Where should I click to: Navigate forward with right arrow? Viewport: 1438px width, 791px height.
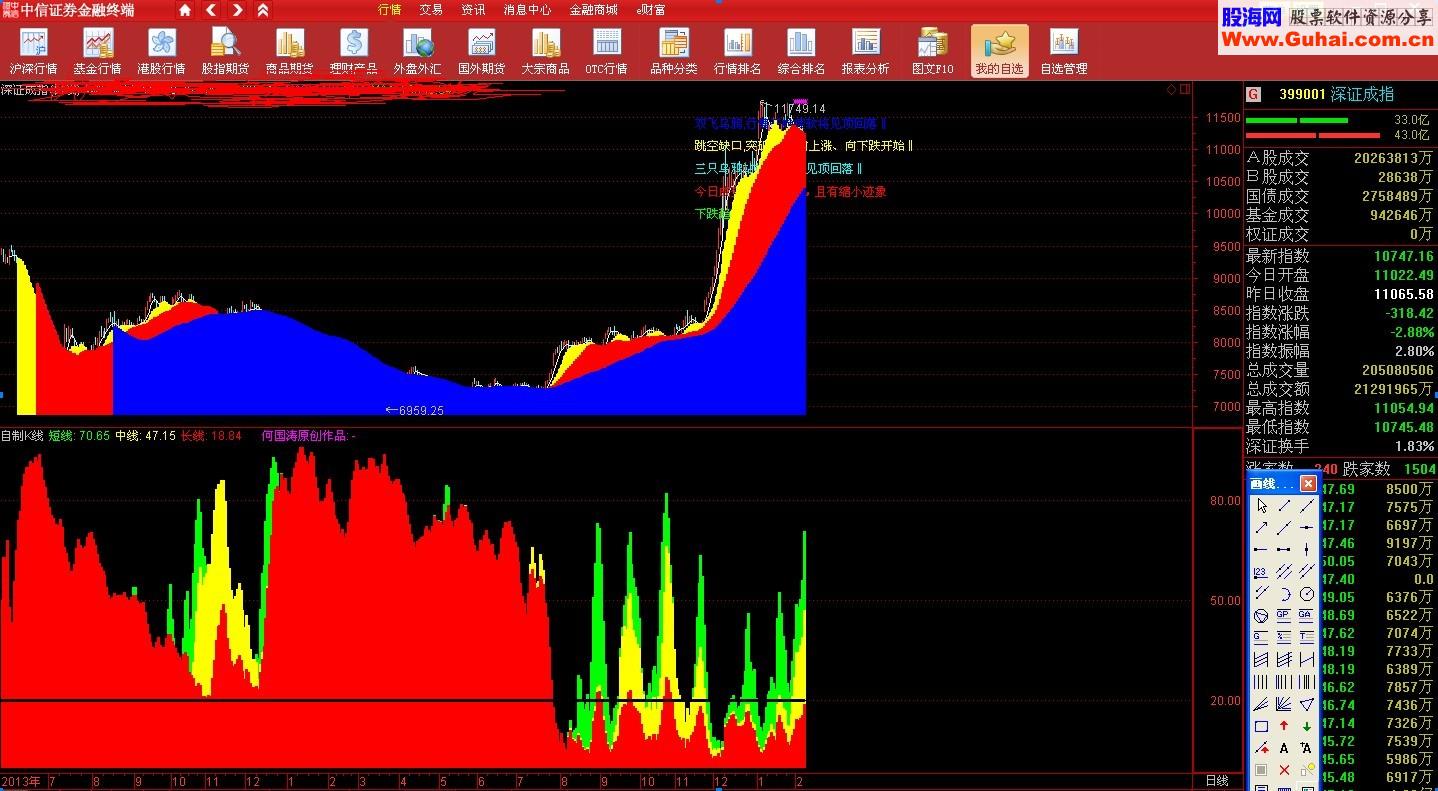[x=237, y=10]
